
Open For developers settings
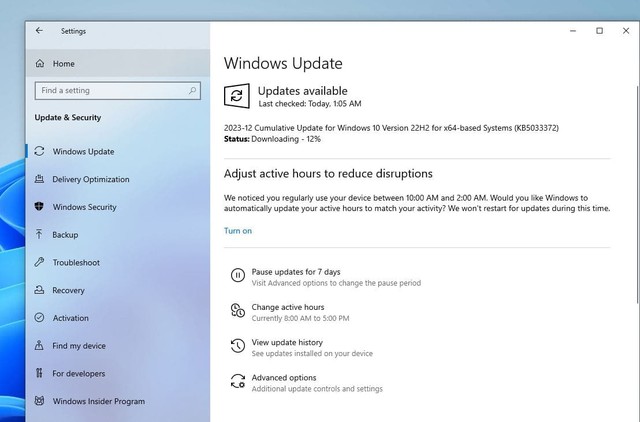pos(118,373)
